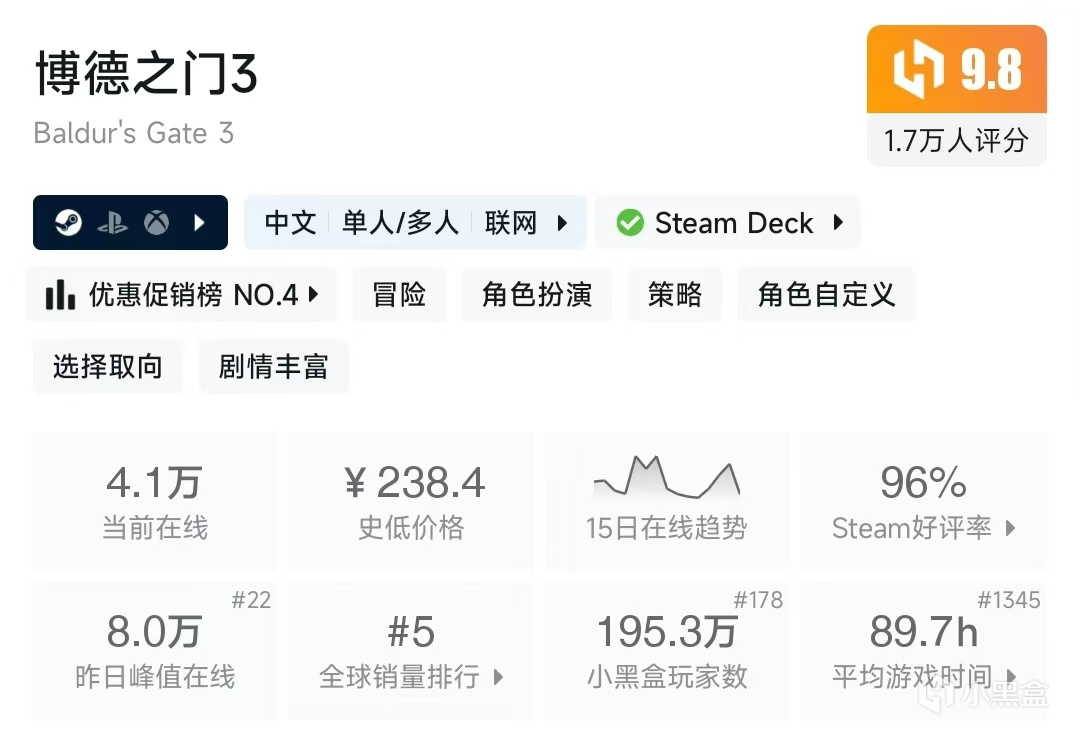Open 平均游戏时间 89.7h details

[923, 650]
